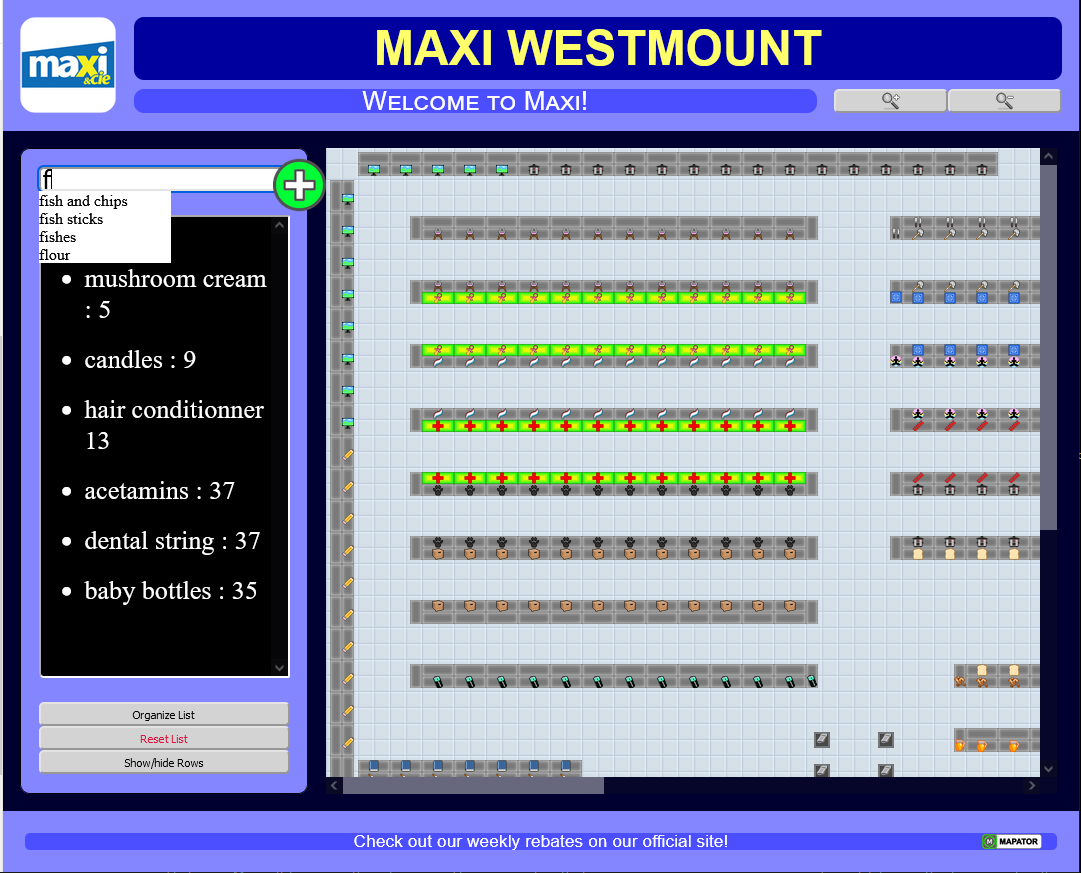The image size is (1081, 873).
Task: Select 'acetamins : 37' list entry
Action: tap(159, 491)
